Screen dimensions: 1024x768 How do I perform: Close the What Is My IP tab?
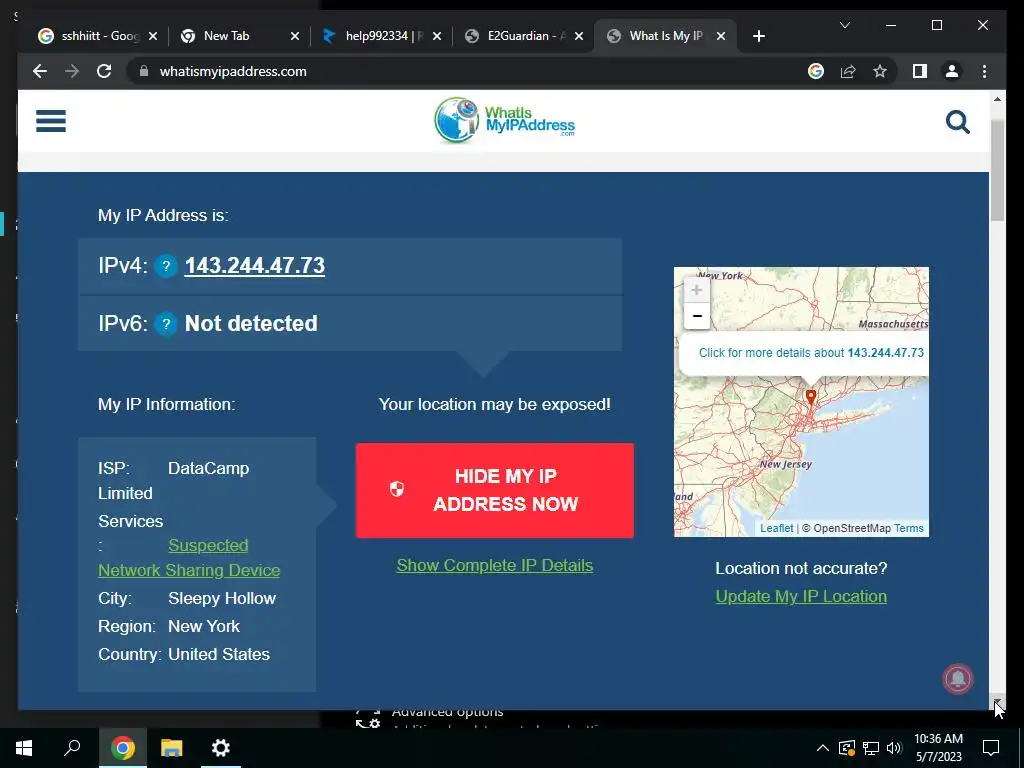[x=720, y=36]
